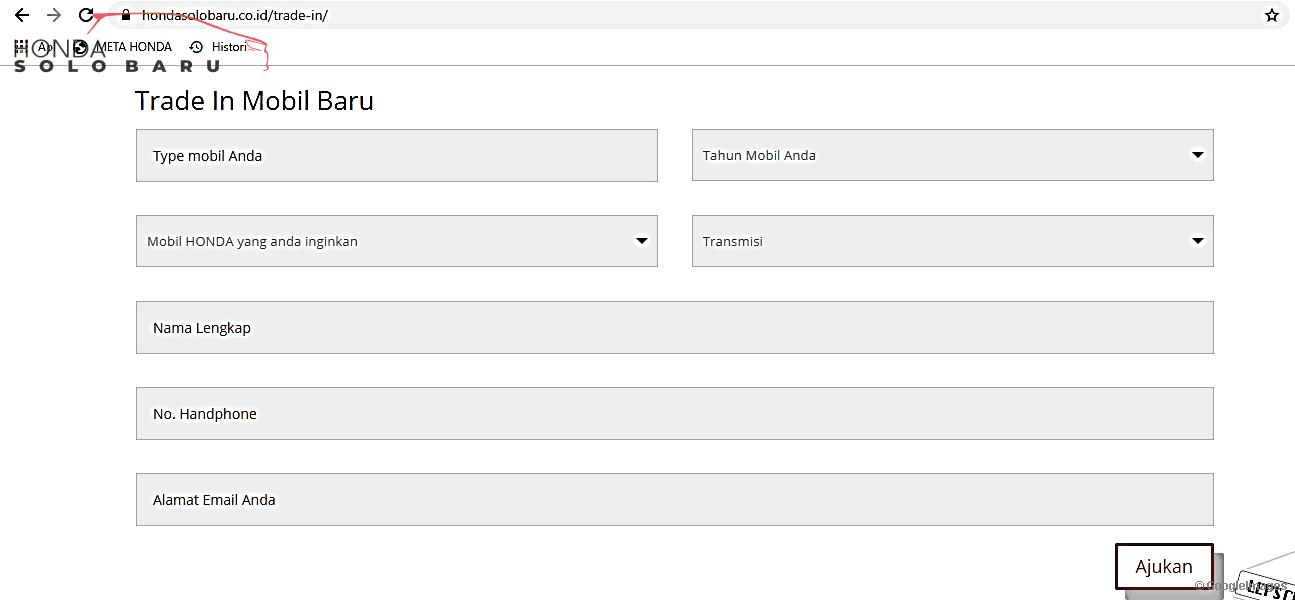Open the Apps grid shortcut icon
The width and height of the screenshot is (1295, 600).
tap(21, 47)
